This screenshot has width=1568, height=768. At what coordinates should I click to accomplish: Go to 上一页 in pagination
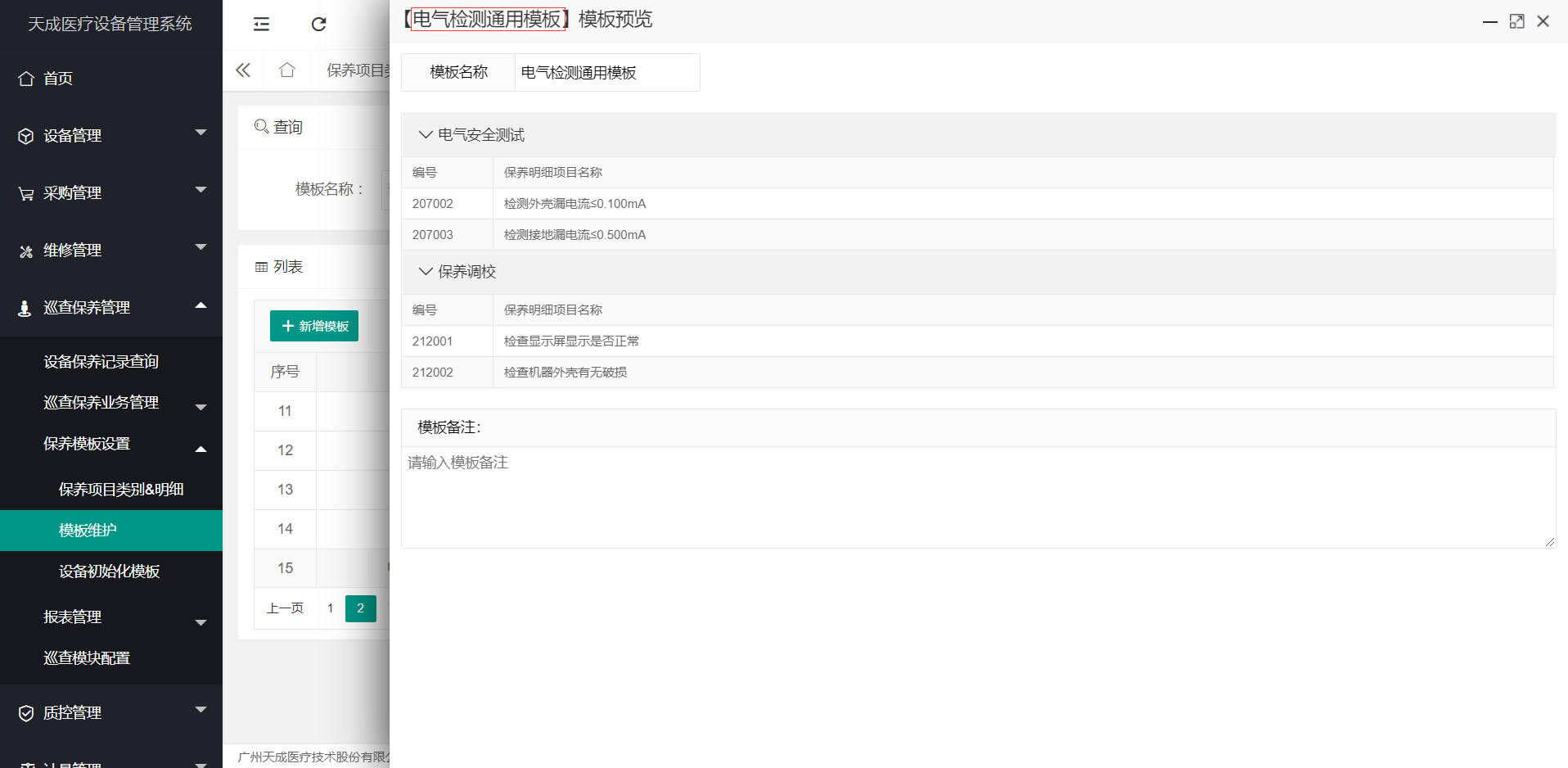pyautogui.click(x=285, y=608)
